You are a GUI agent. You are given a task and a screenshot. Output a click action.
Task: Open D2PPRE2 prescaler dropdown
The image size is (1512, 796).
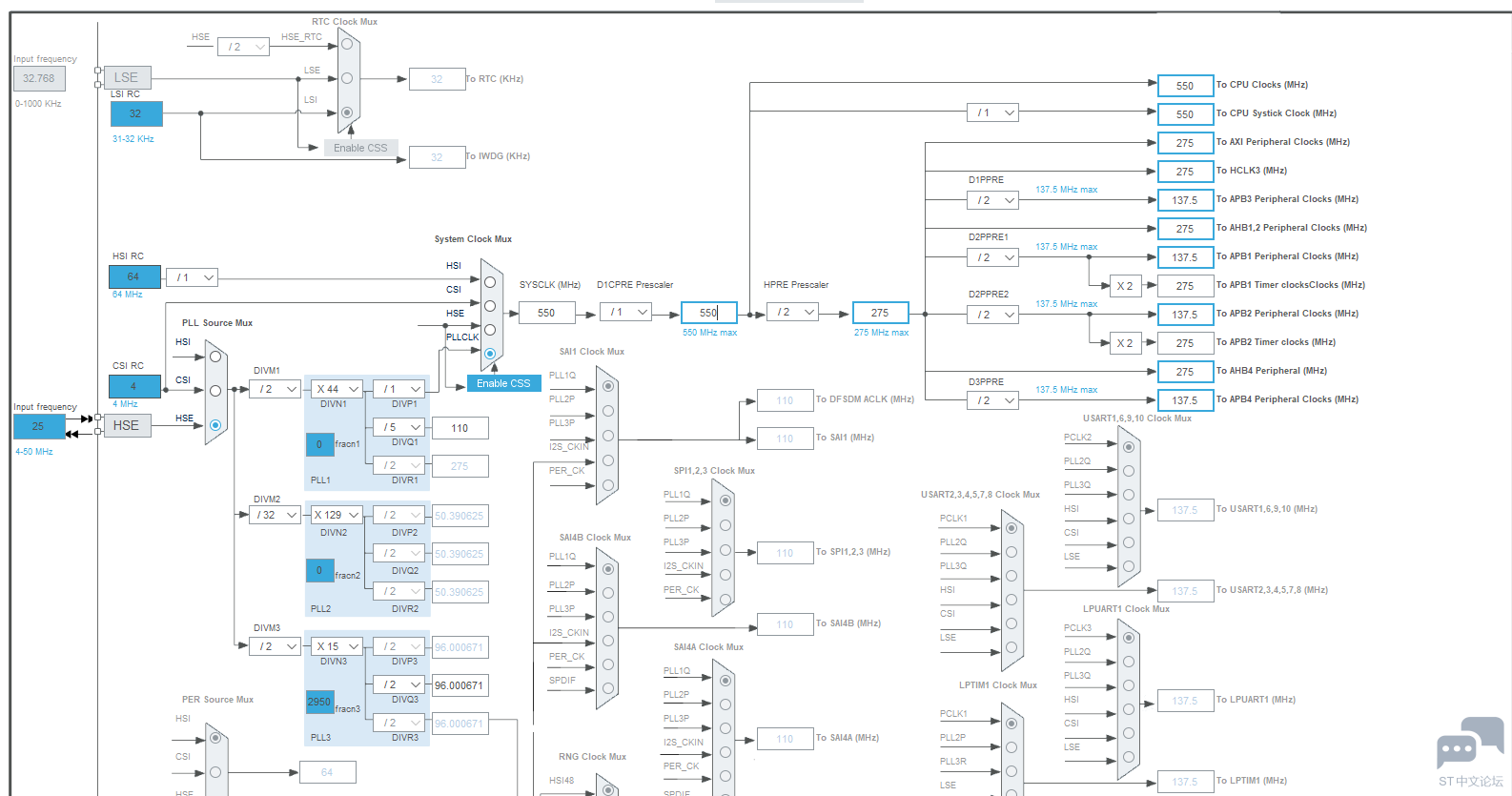[992, 315]
